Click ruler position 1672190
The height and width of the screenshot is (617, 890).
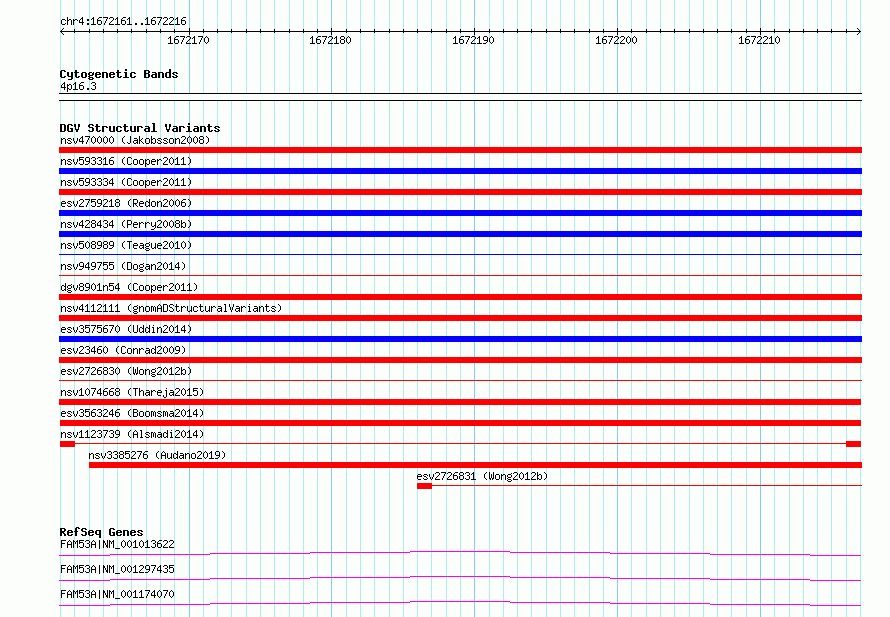click(x=473, y=40)
